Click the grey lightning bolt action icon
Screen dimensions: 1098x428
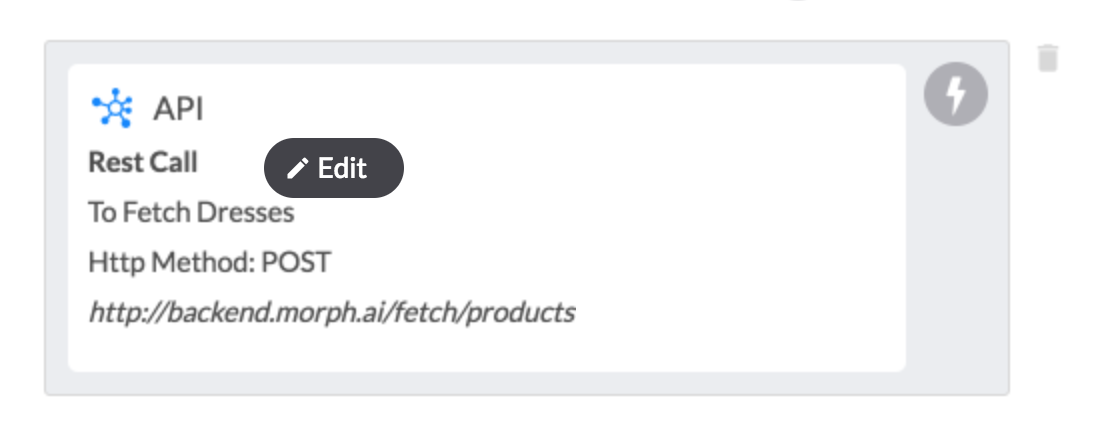956,95
